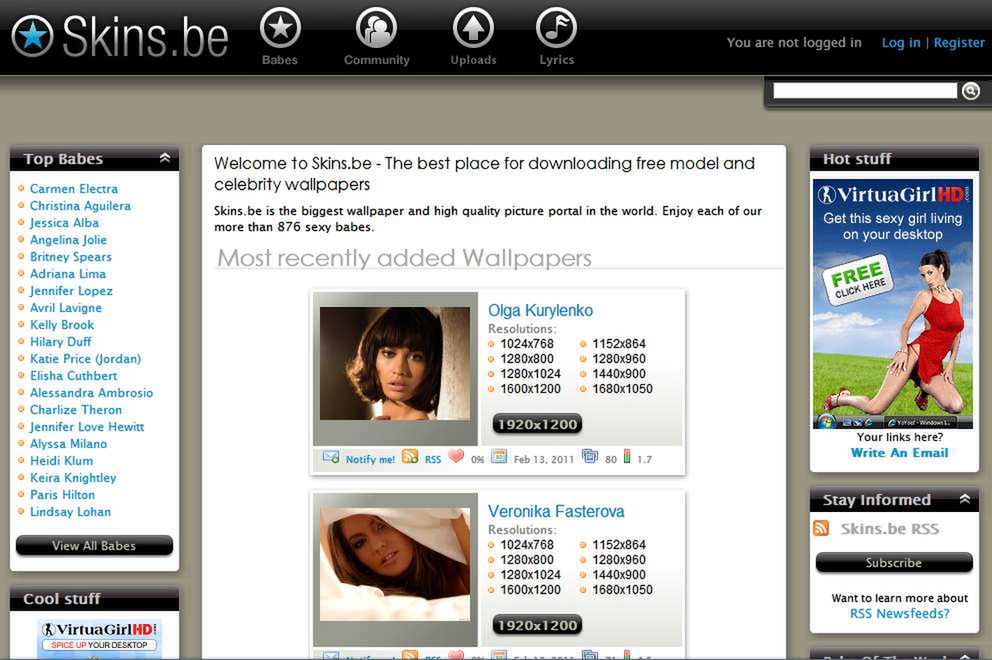Click the Write An Email link
Image resolution: width=992 pixels, height=660 pixels.
point(900,452)
